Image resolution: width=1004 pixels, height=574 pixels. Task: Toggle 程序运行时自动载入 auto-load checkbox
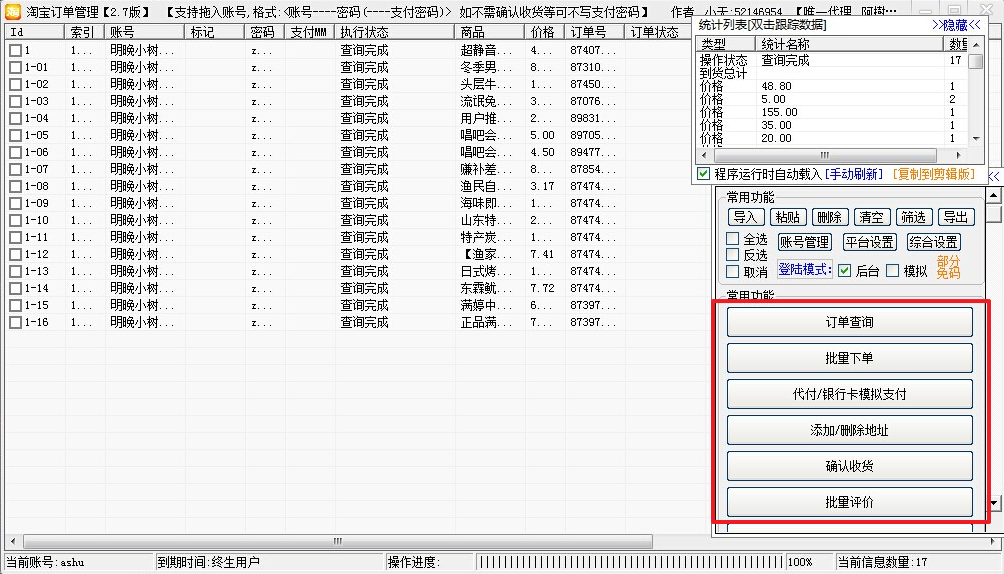click(704, 174)
